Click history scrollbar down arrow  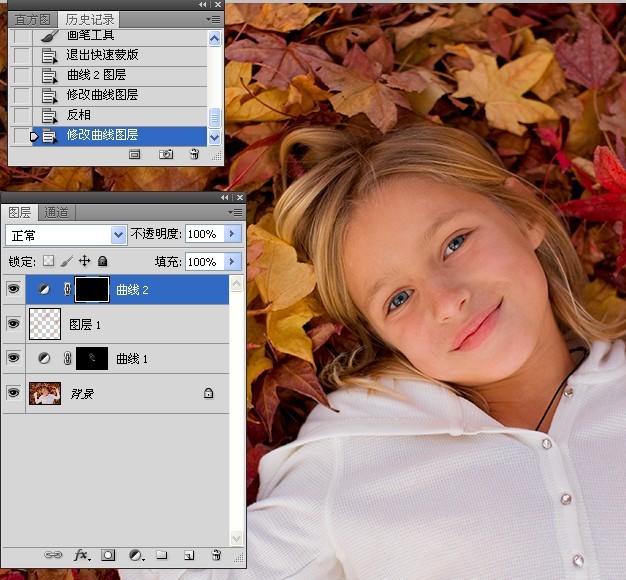click(x=215, y=138)
